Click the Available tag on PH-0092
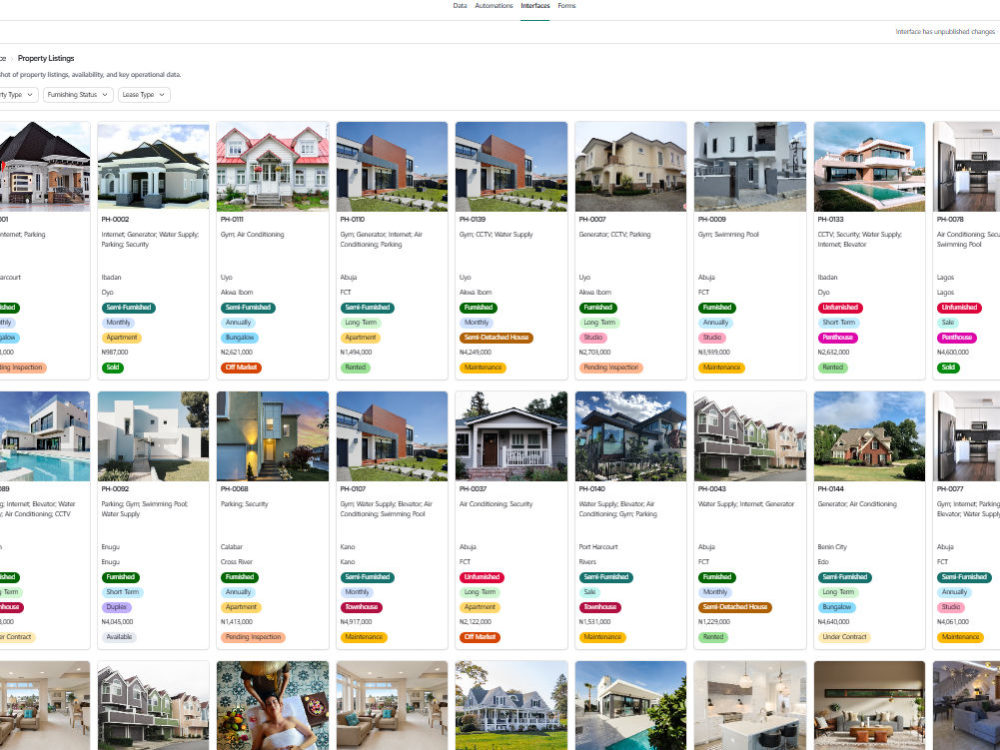1000x750 pixels. pos(119,637)
